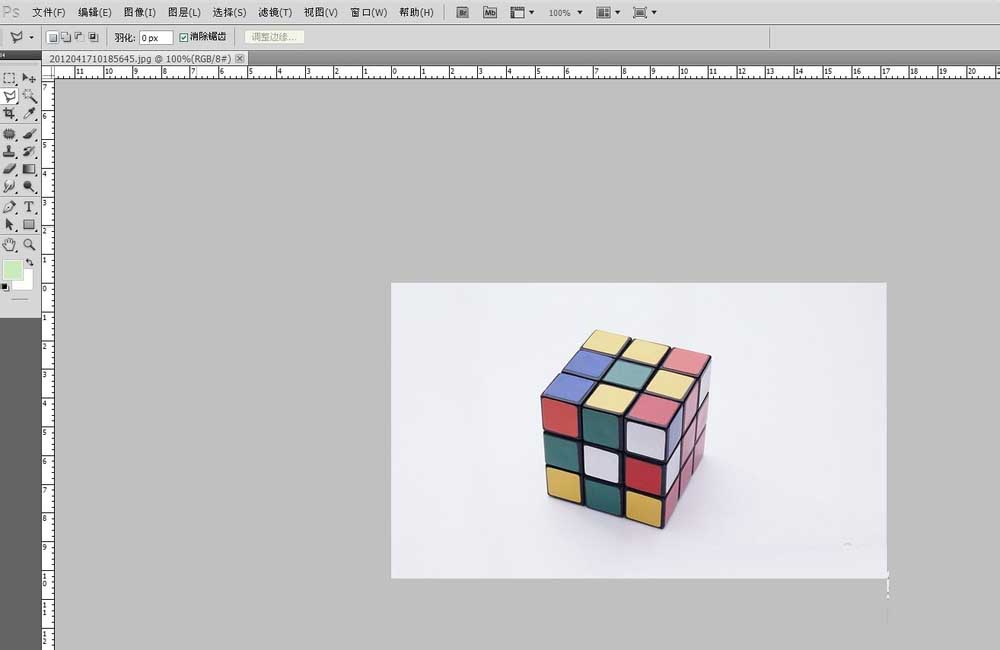Image resolution: width=1000 pixels, height=650 pixels.
Task: Click the 羽化 feather input field
Action: [156, 38]
